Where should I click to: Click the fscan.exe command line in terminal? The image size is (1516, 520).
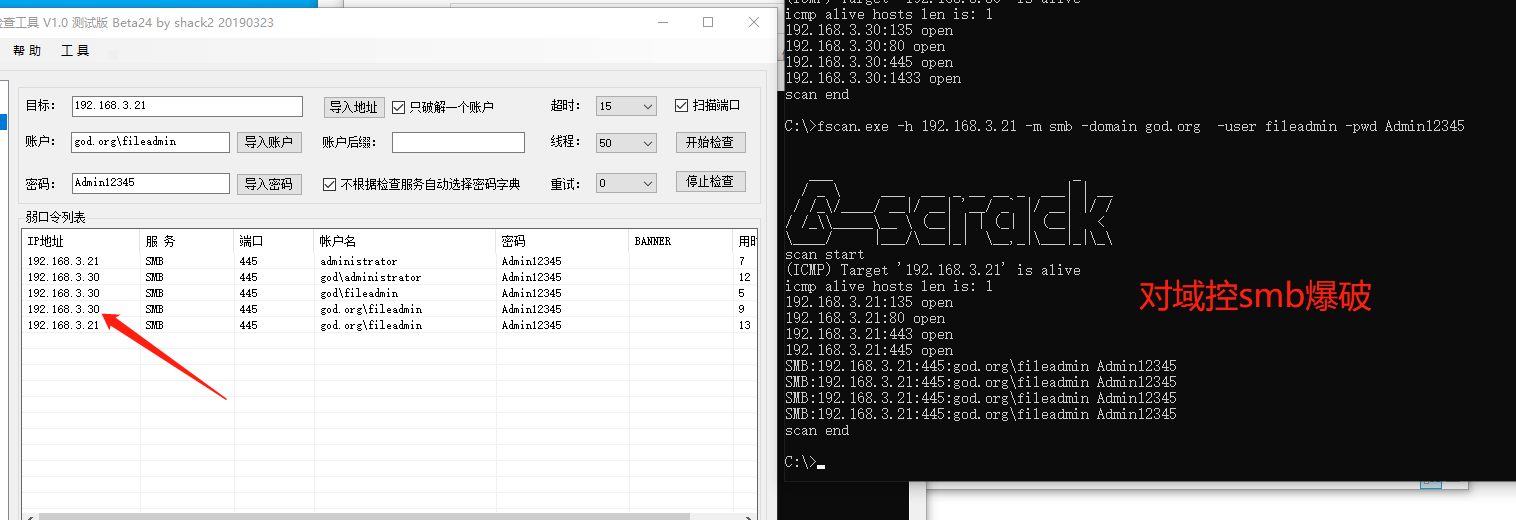pos(1124,126)
